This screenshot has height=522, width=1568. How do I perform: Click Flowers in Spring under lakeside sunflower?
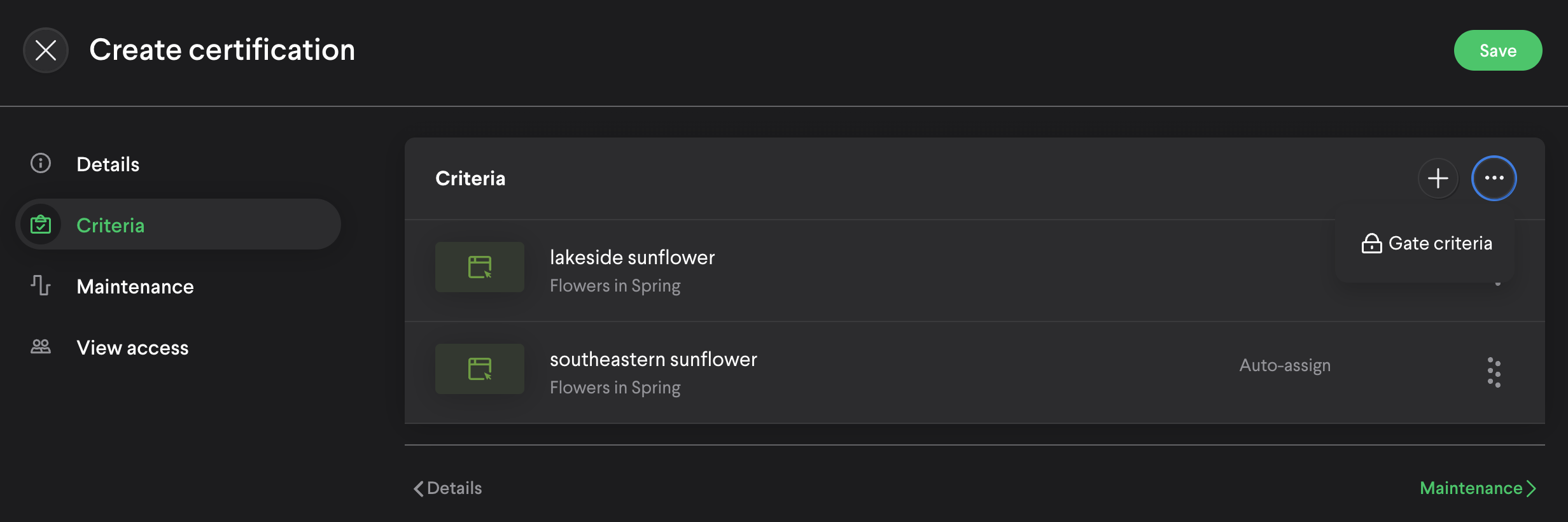(x=615, y=286)
